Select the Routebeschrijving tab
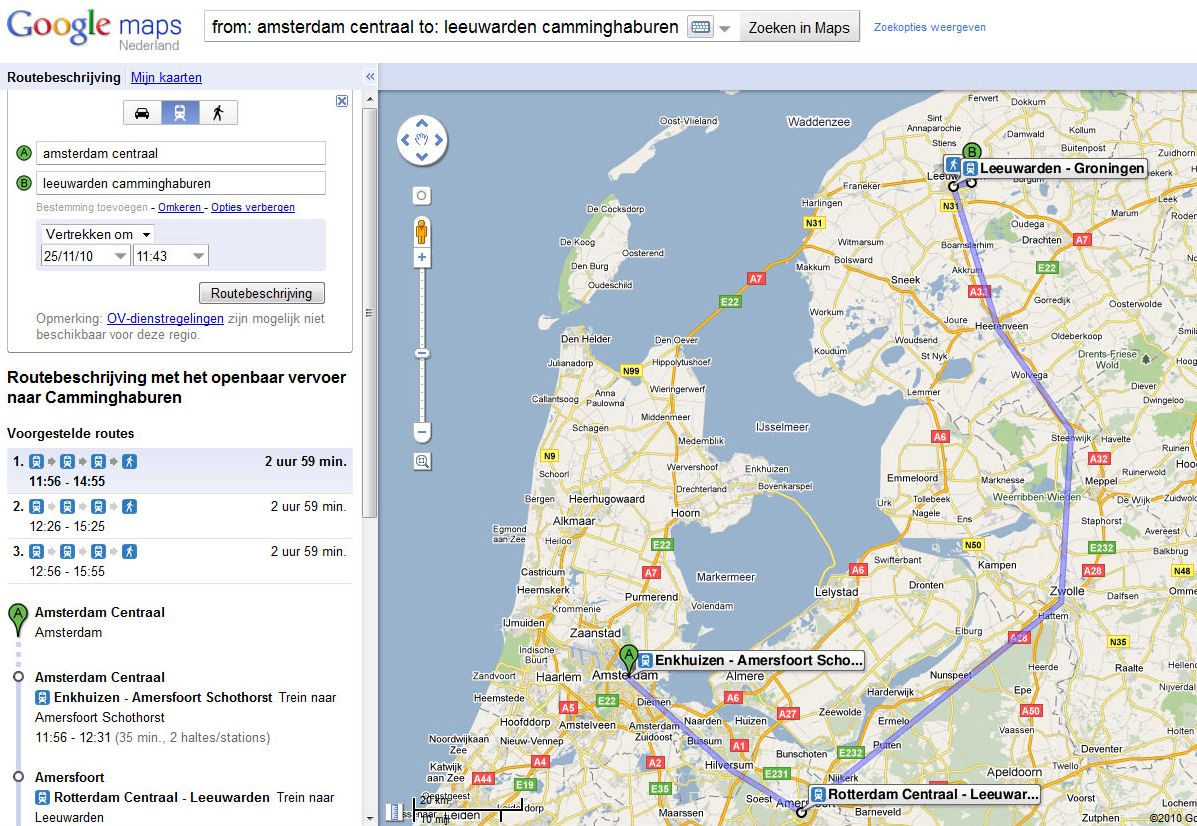1197x826 pixels. [x=63, y=77]
